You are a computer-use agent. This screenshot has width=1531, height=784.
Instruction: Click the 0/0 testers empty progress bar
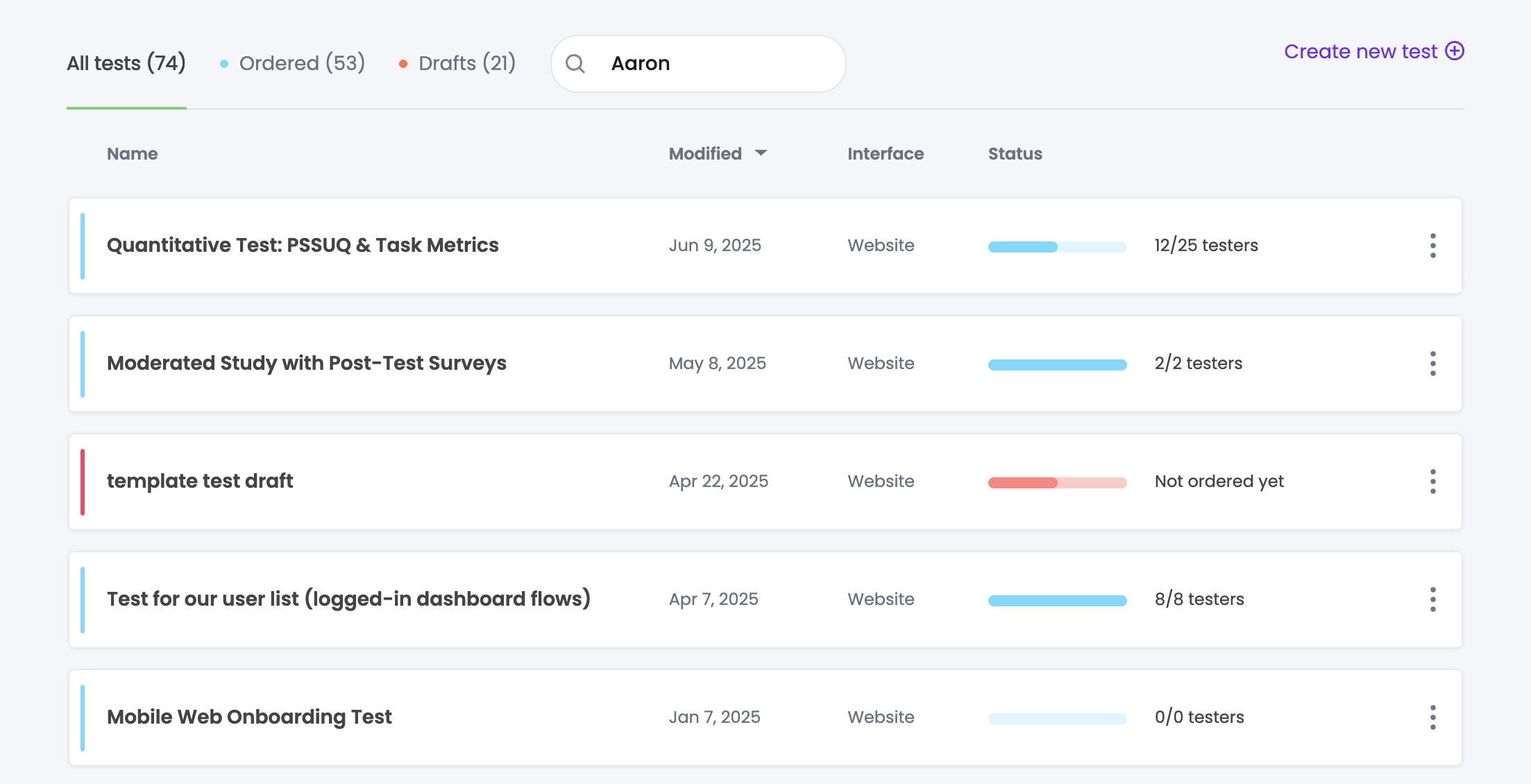click(1058, 718)
